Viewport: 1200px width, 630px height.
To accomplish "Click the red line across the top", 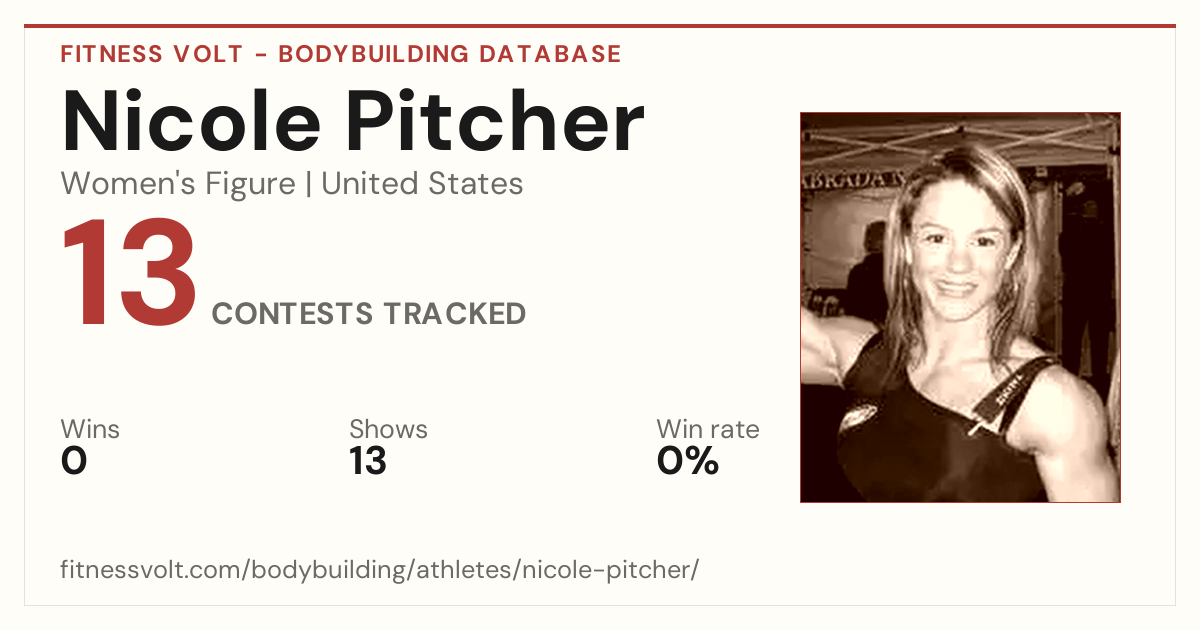I will (600, 26).
